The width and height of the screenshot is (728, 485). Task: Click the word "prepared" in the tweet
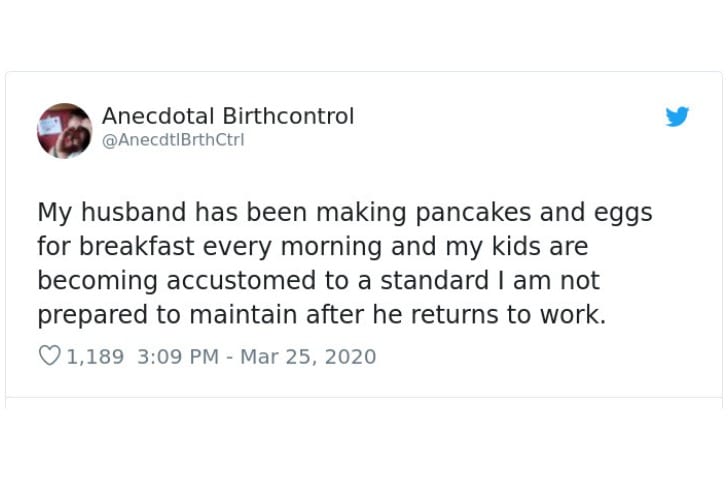(x=93, y=315)
